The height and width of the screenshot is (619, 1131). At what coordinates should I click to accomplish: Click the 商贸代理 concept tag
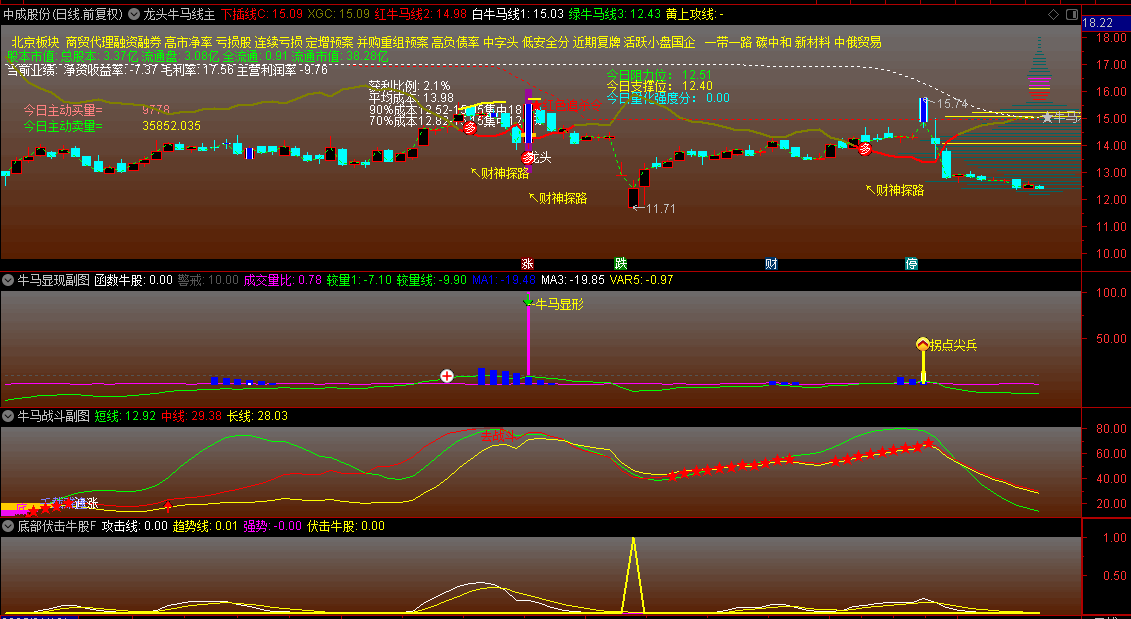[x=89, y=43]
